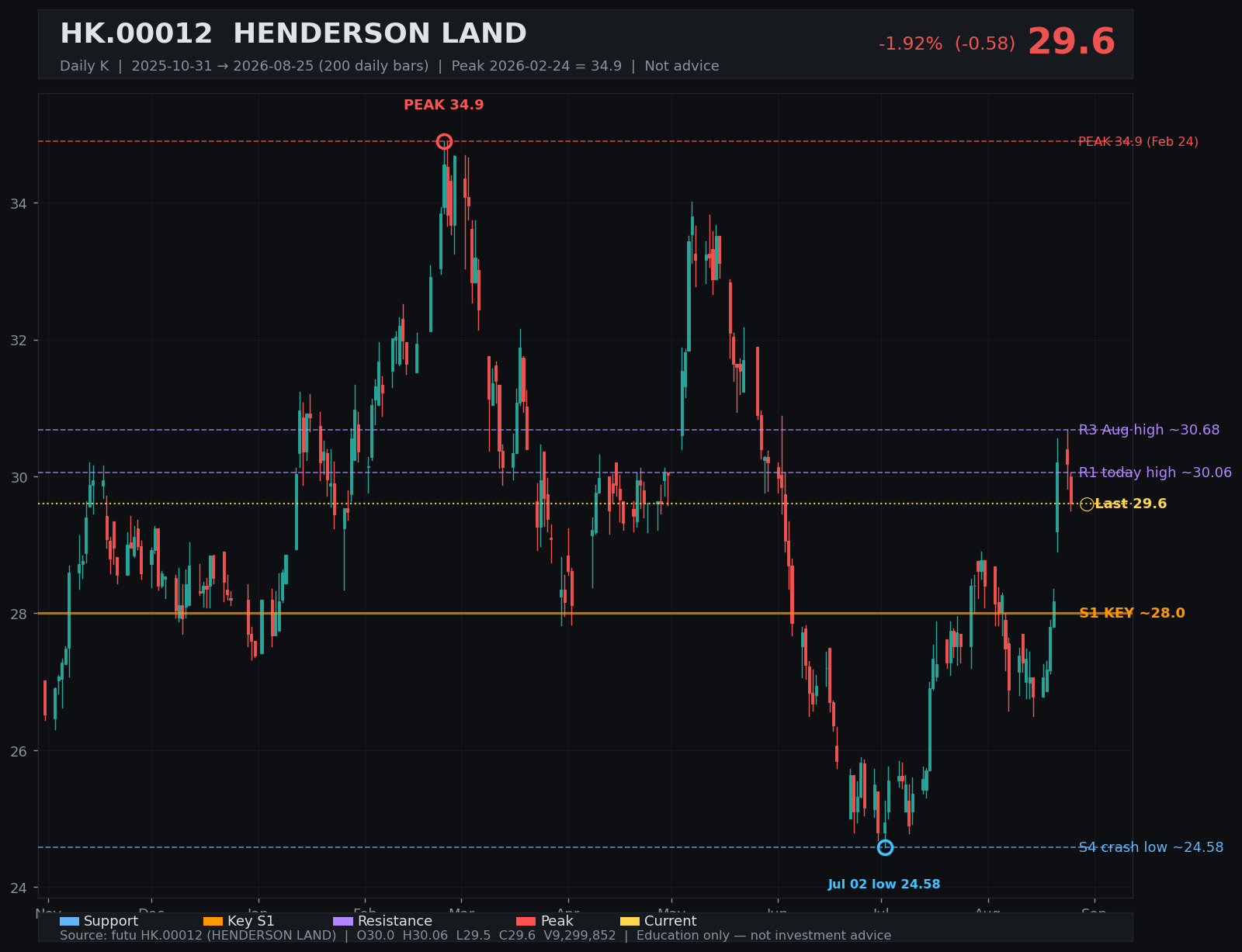Click the 'Key S1' legend label
Viewport: 1242px width, 952px height.
pos(251,921)
